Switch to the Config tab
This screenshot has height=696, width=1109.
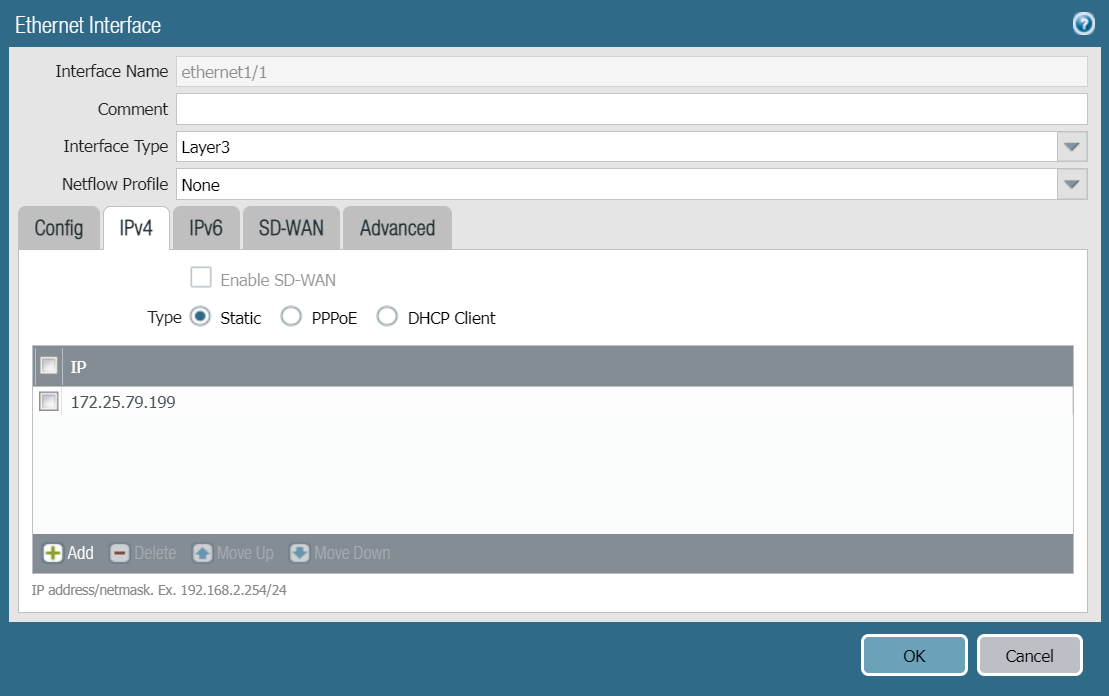click(59, 228)
